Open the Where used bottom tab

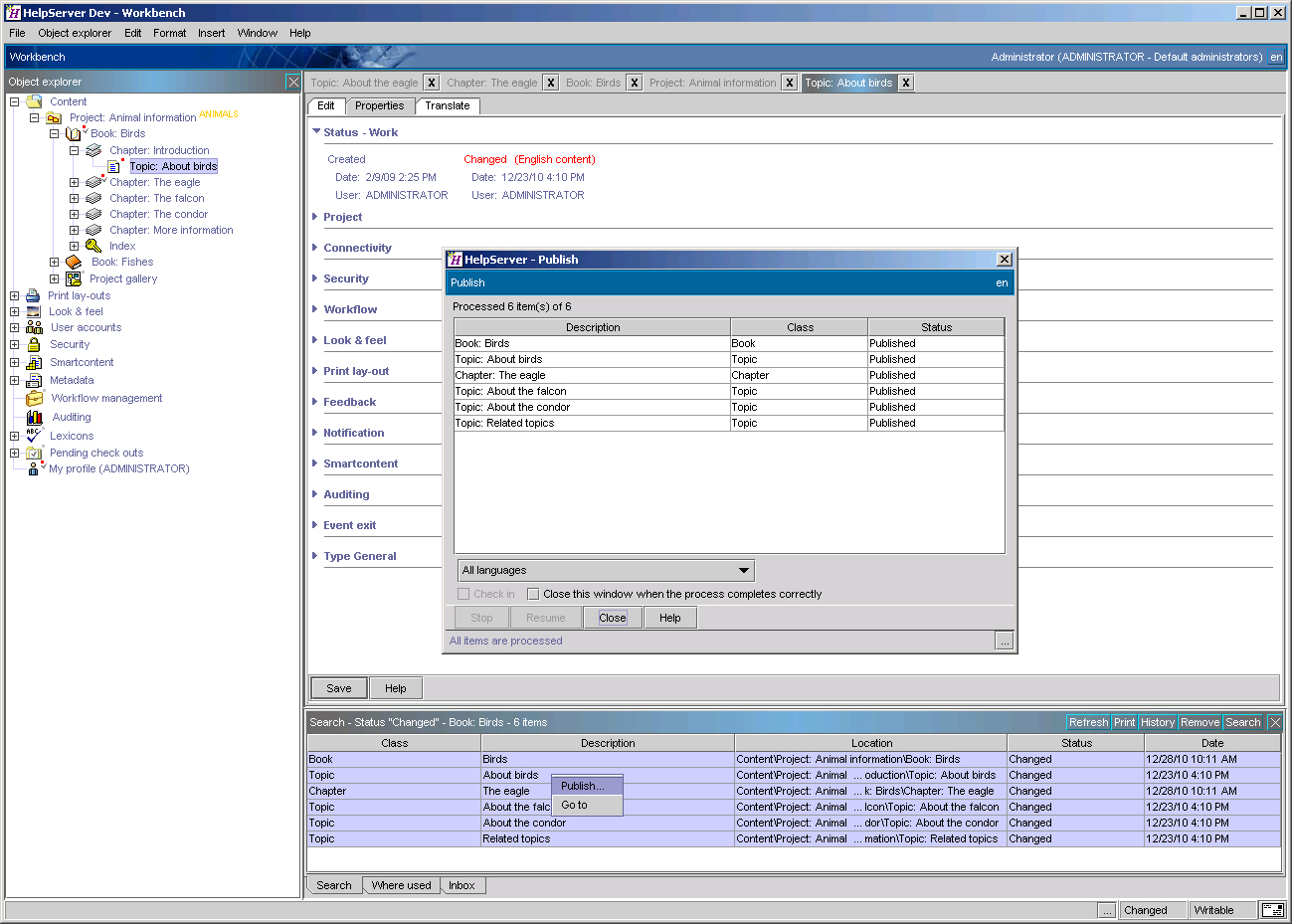pos(401,885)
